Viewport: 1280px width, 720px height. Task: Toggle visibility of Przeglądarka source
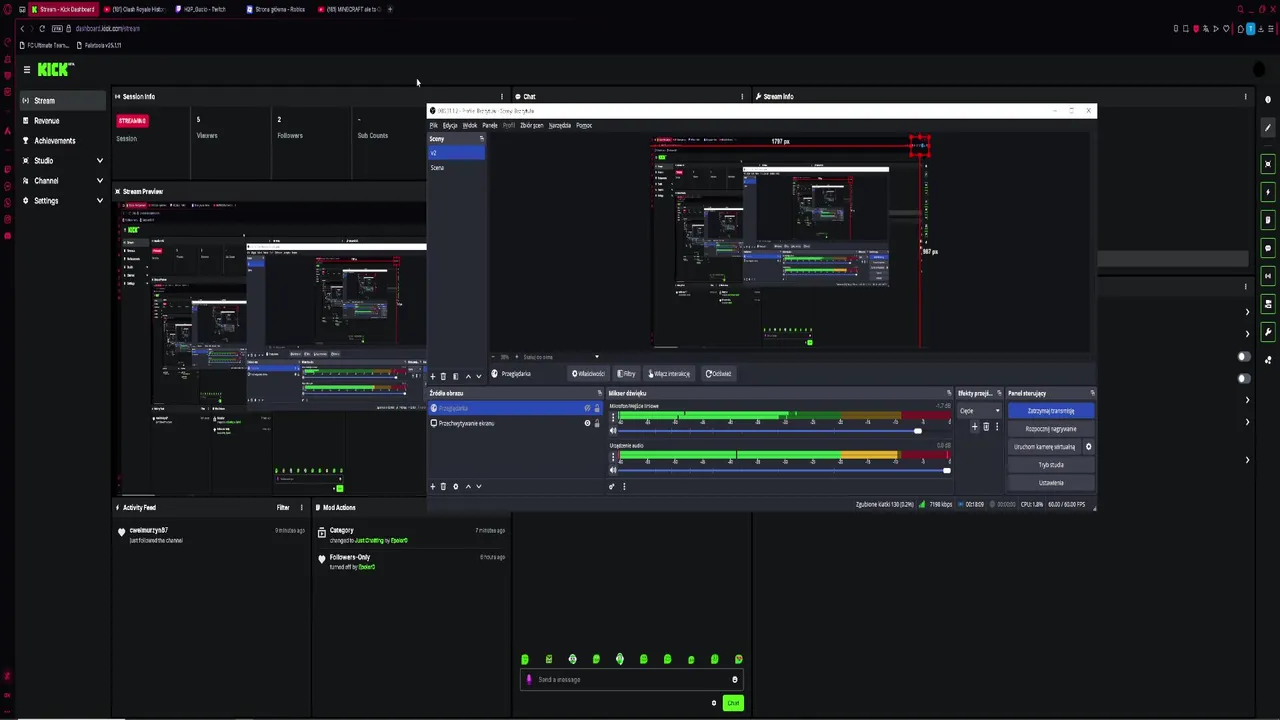[587, 408]
